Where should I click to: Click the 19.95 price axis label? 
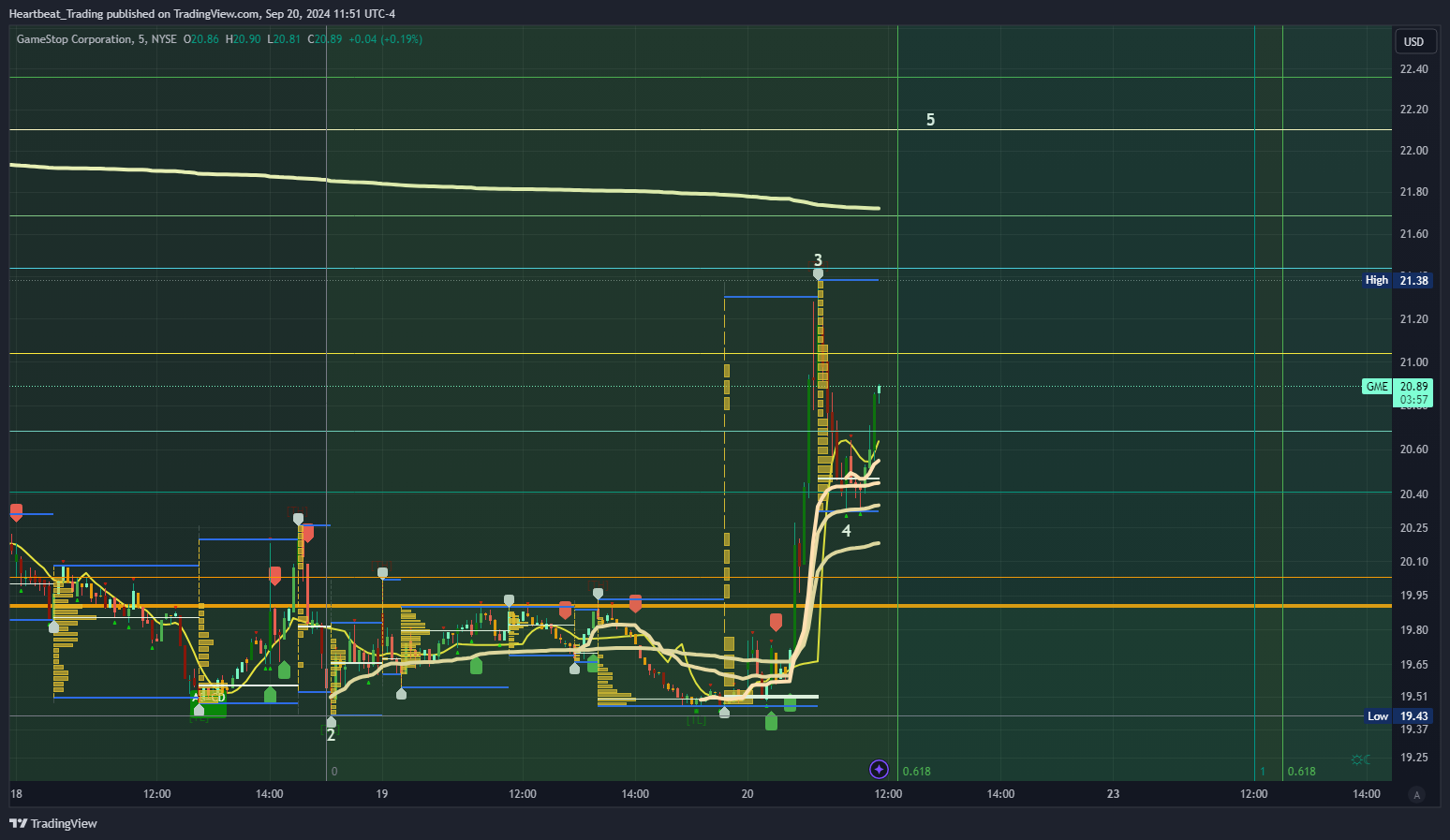(1413, 596)
